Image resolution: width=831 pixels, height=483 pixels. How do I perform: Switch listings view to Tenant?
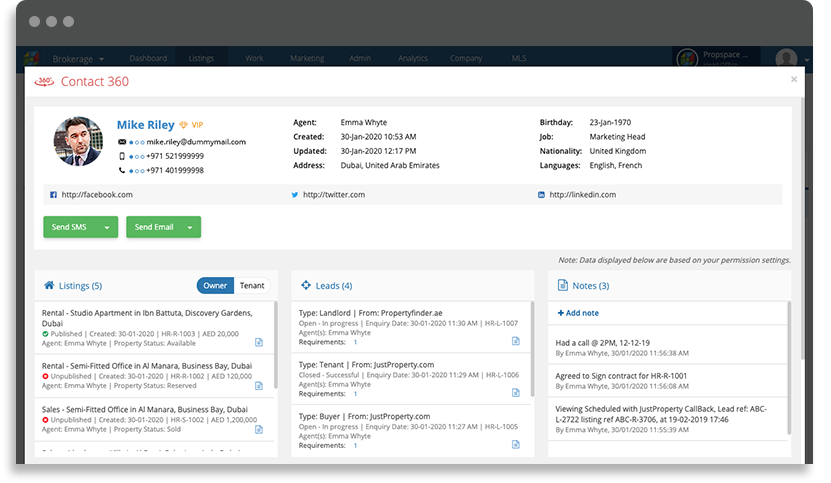coord(252,285)
